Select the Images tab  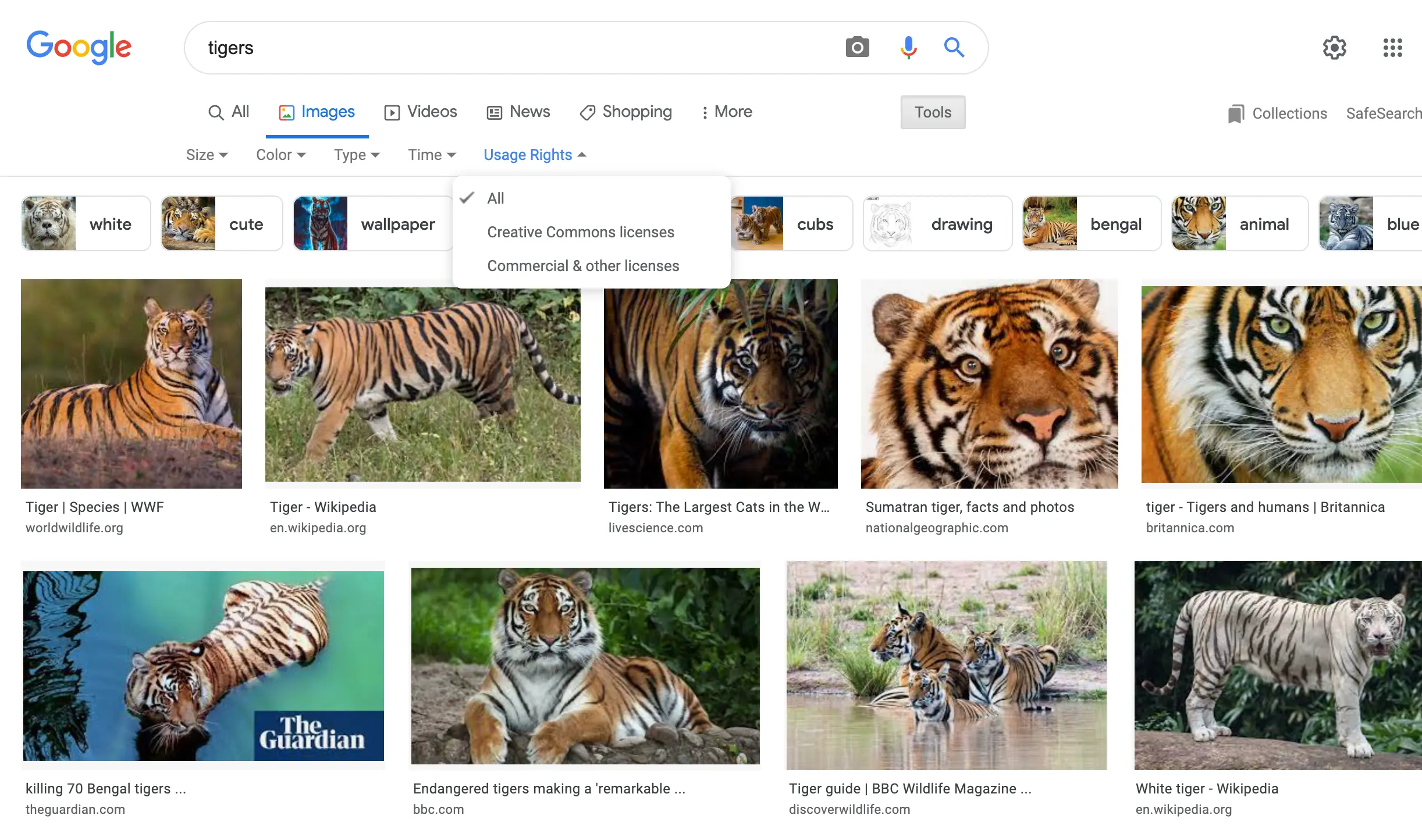(x=317, y=112)
